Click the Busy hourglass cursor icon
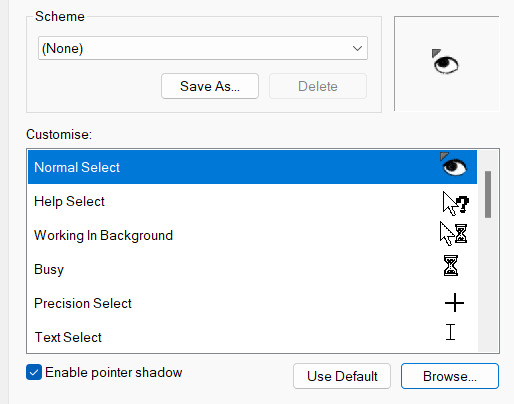This screenshot has height=404, width=514. pos(451,266)
